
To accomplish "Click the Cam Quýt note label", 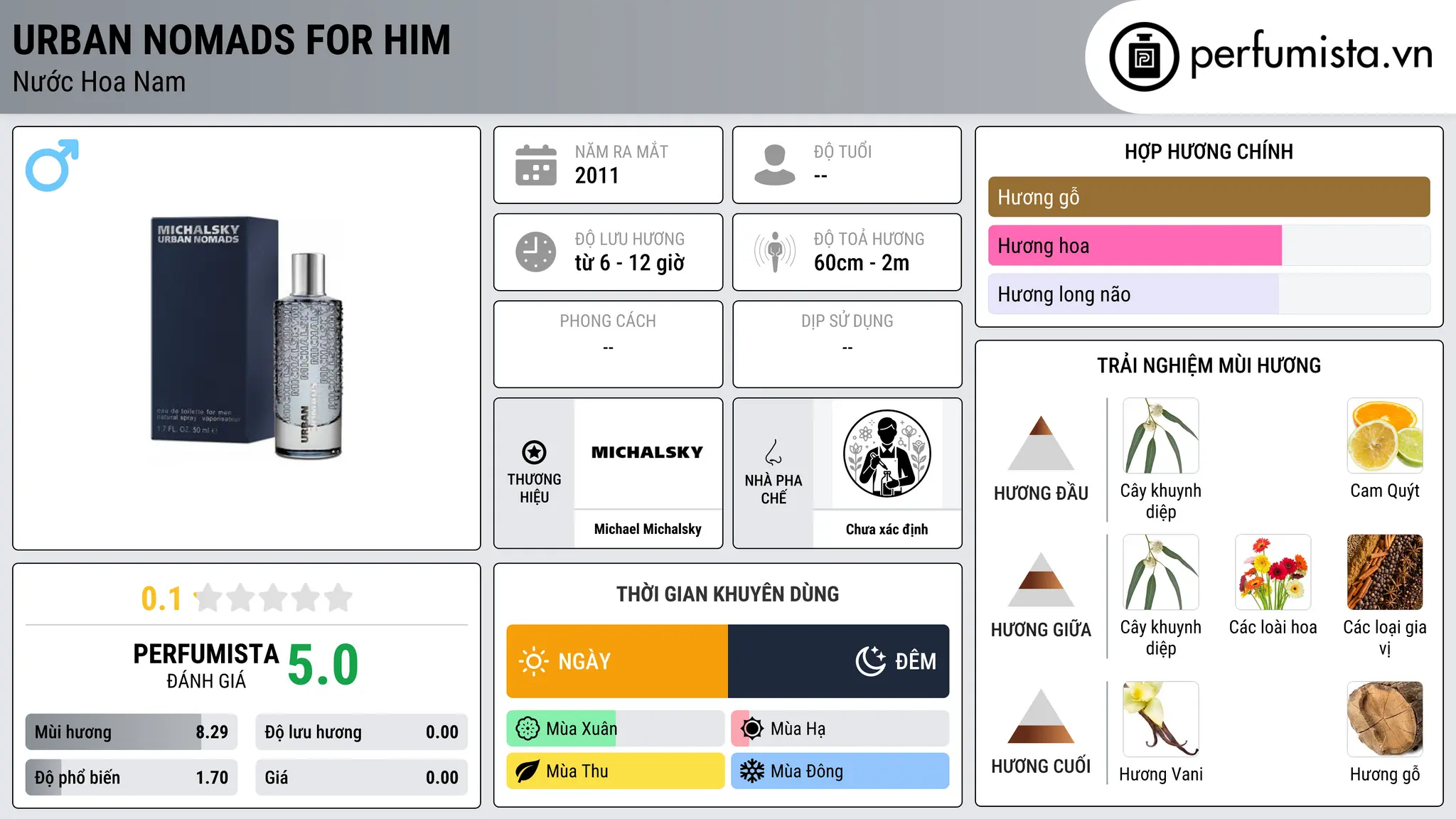I will (x=1385, y=491).
